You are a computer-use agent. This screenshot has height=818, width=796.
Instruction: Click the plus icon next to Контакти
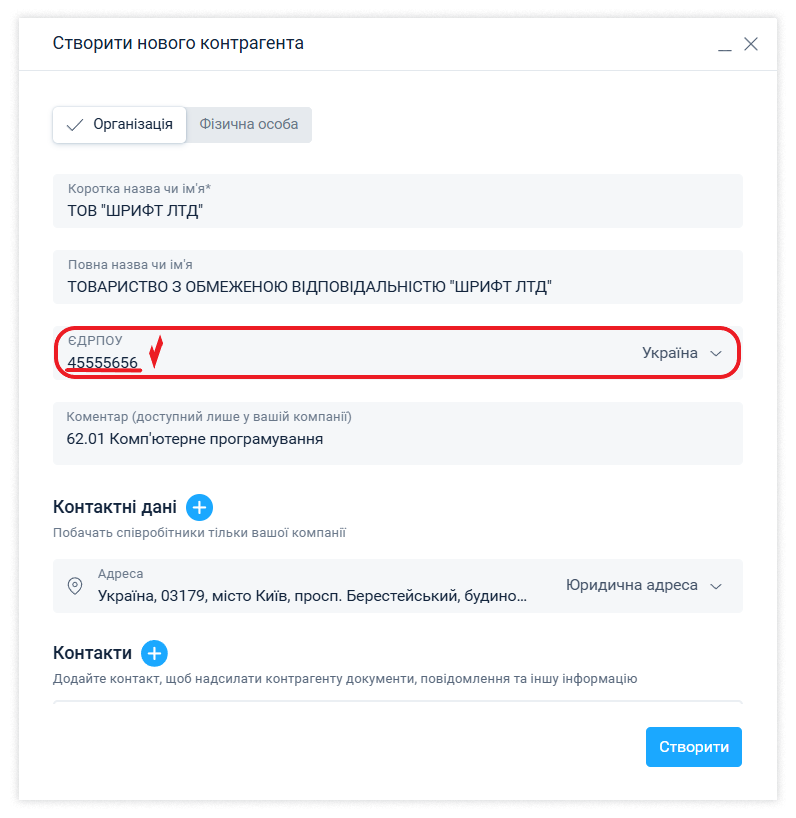[x=154, y=653]
